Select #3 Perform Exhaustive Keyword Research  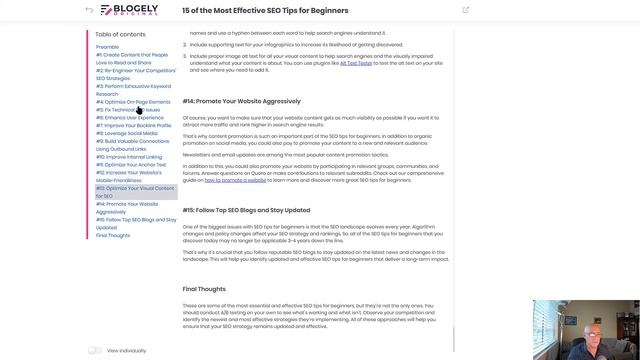[133, 90]
